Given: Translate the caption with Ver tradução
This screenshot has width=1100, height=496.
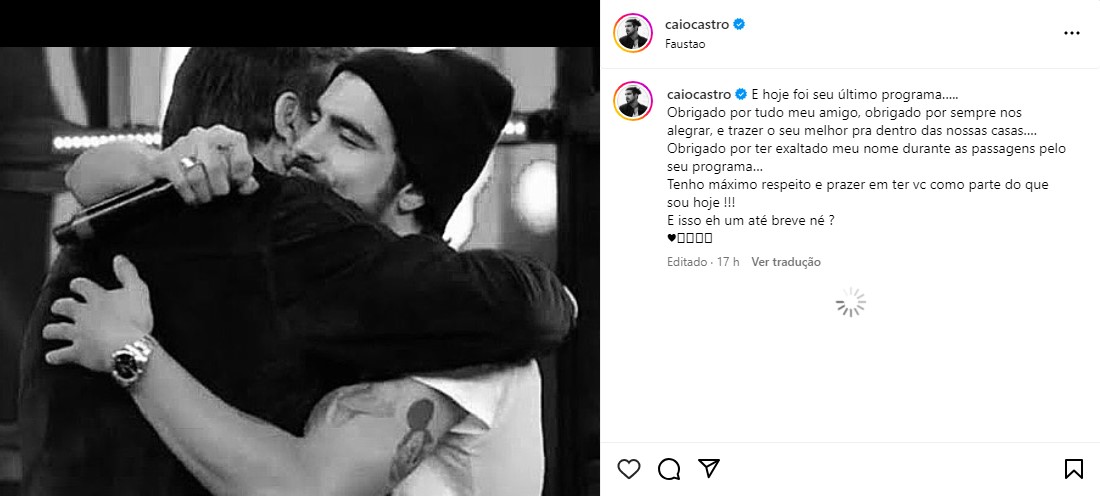Looking at the screenshot, I should (786, 262).
